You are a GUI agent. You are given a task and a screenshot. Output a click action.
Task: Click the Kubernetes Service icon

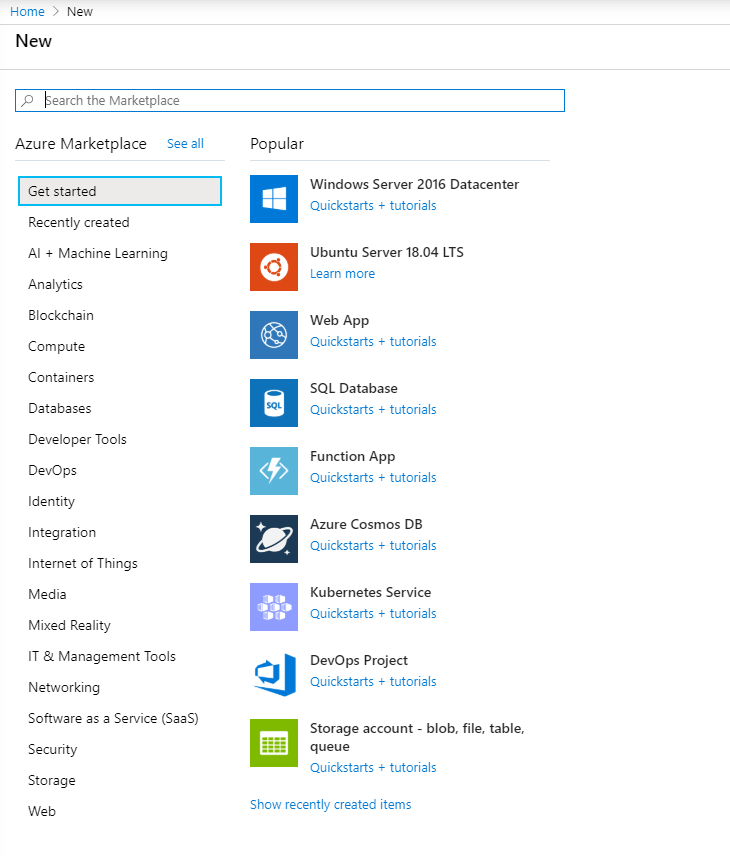[274, 607]
